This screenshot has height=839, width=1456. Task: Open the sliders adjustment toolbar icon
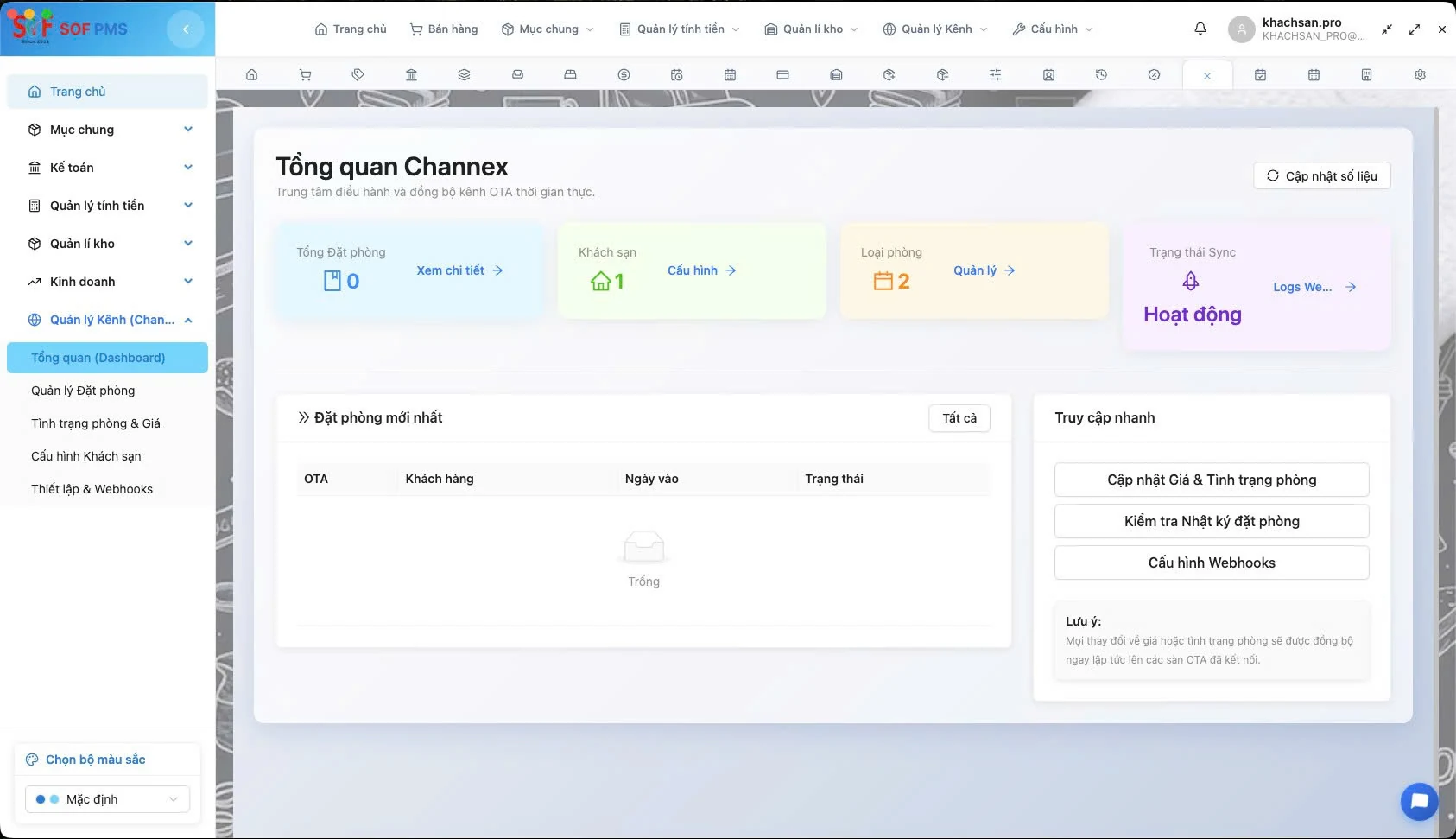pyautogui.click(x=995, y=75)
